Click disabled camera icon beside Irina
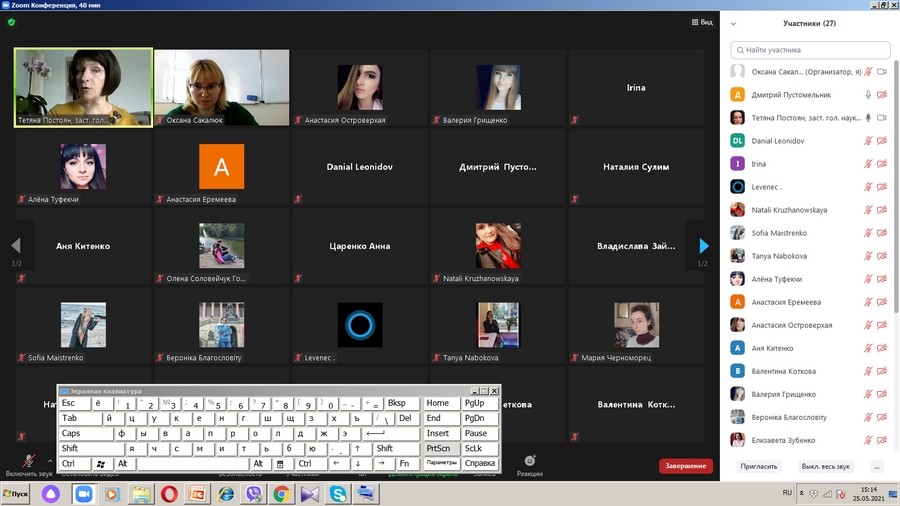 (882, 164)
